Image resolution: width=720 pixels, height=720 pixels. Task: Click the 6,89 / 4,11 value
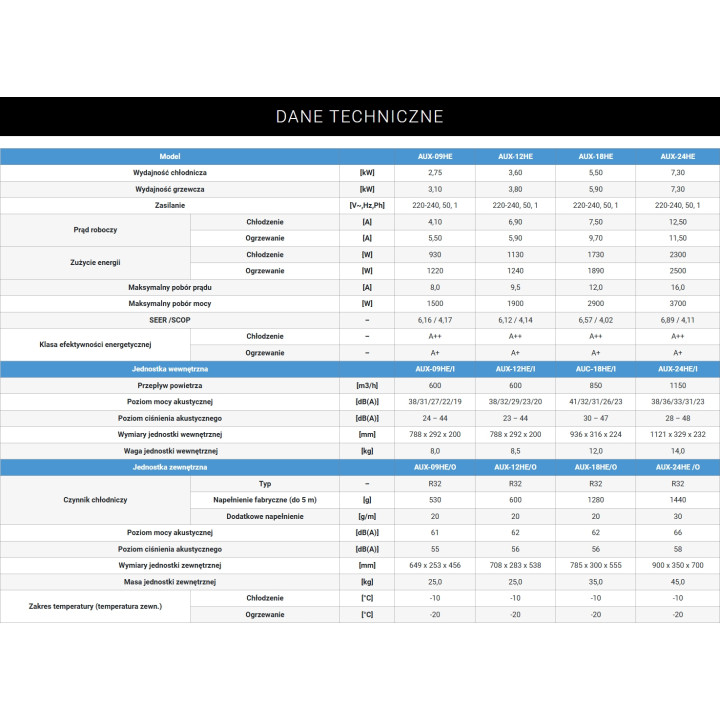(678, 320)
